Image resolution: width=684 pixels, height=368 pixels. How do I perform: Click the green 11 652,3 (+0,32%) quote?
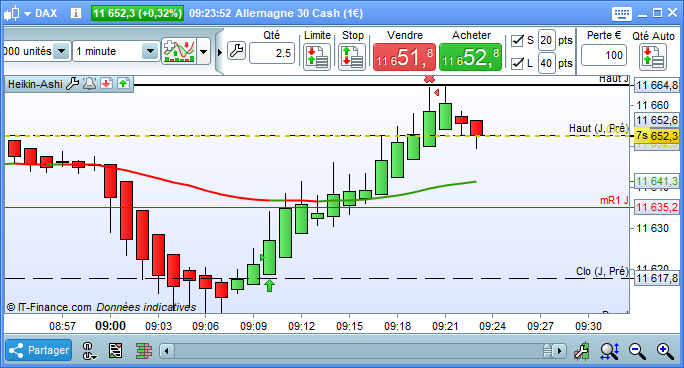137,13
